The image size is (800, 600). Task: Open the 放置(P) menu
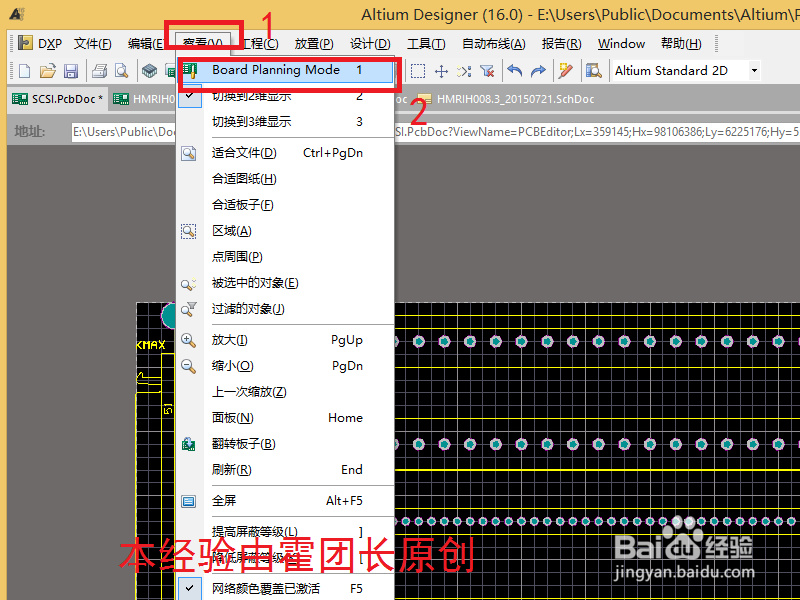pos(314,43)
